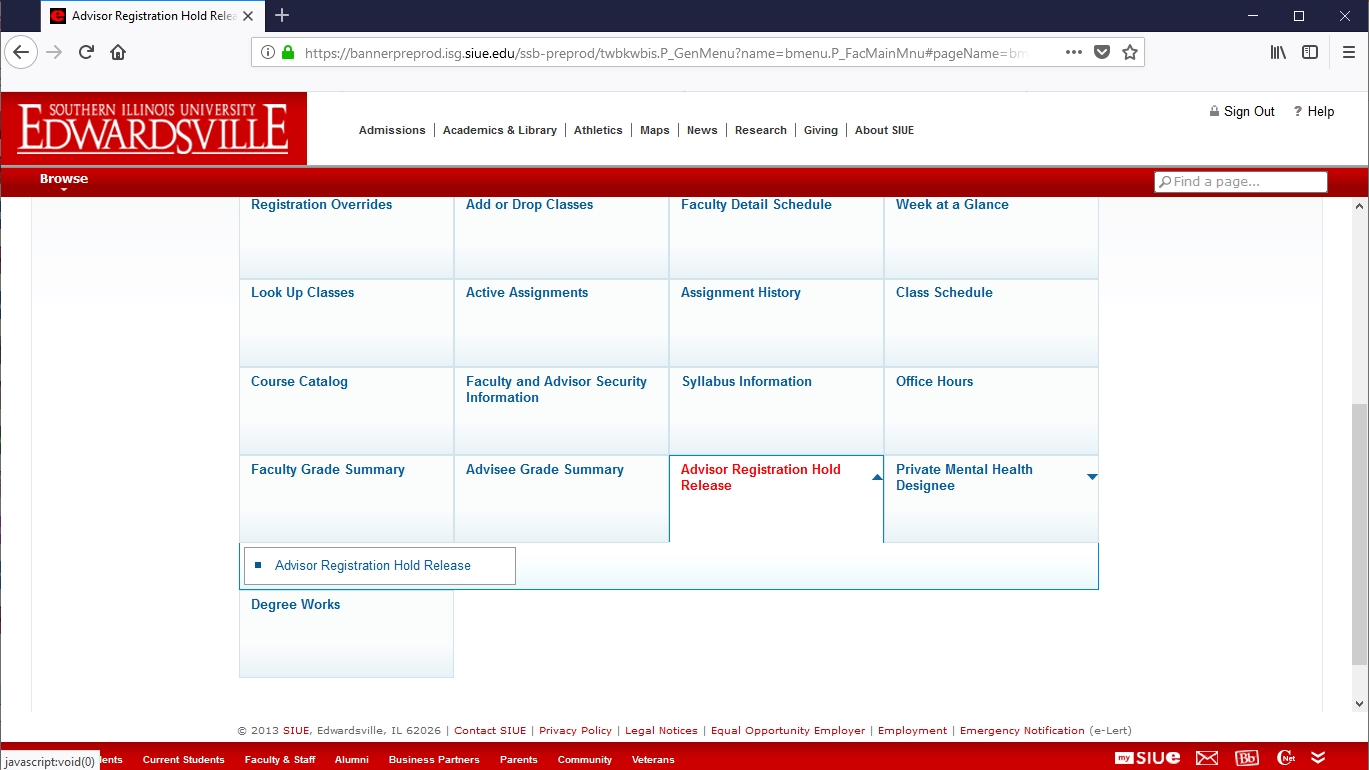Screen dimensions: 1369x770
Task: Expand Private Mental Health Designee tile
Action: point(1092,477)
